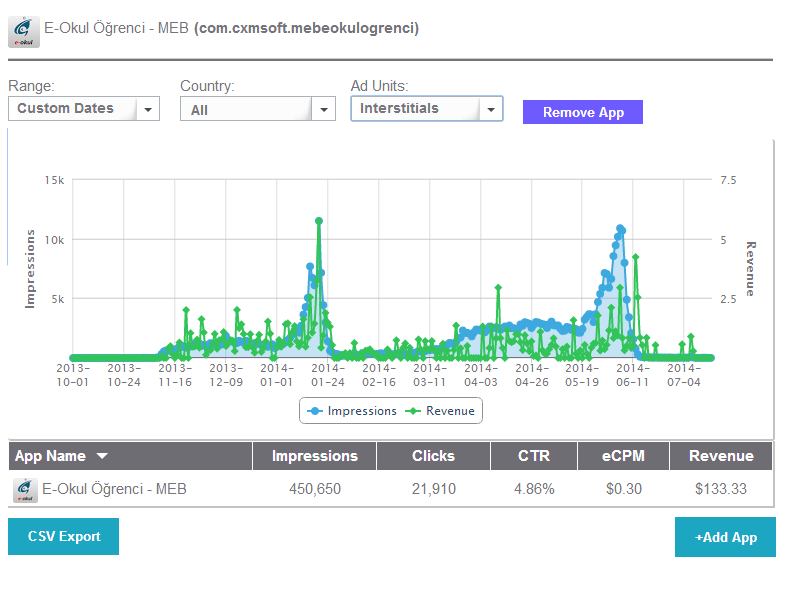Click the CSV Export button
The width and height of the screenshot is (803, 595).
(x=63, y=536)
